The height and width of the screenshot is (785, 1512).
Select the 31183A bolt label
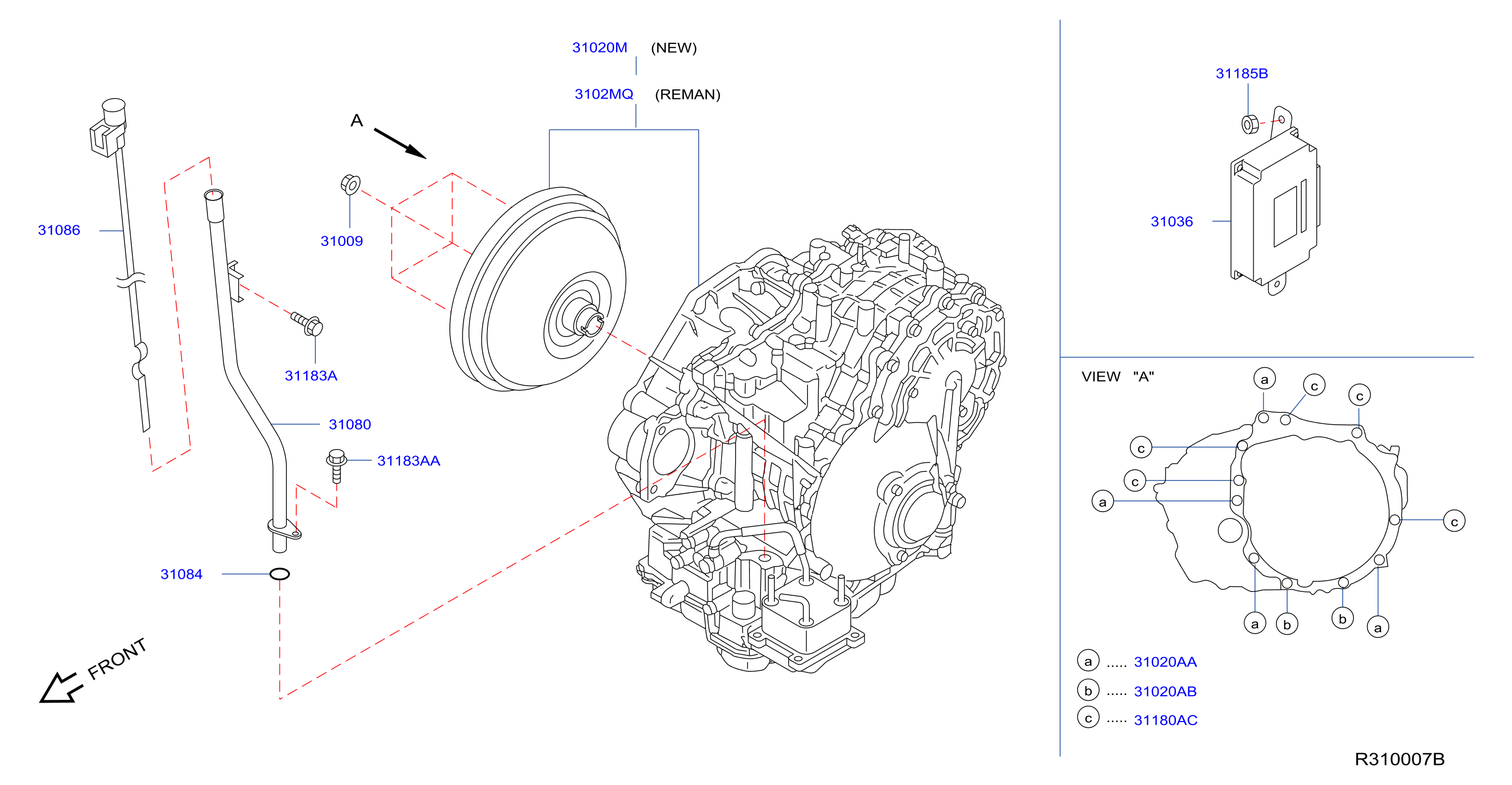tap(311, 376)
